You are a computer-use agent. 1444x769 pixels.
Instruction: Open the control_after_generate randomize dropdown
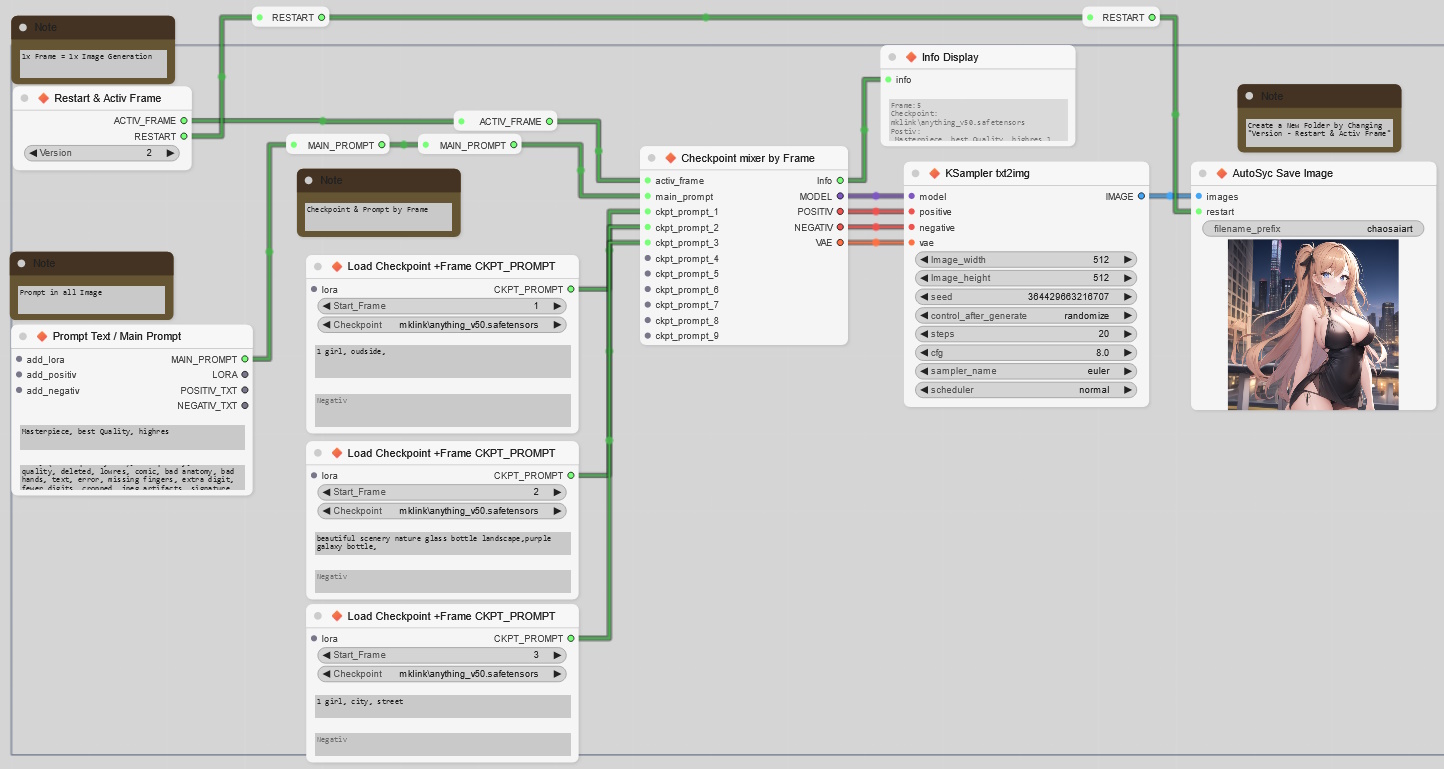pos(1026,315)
